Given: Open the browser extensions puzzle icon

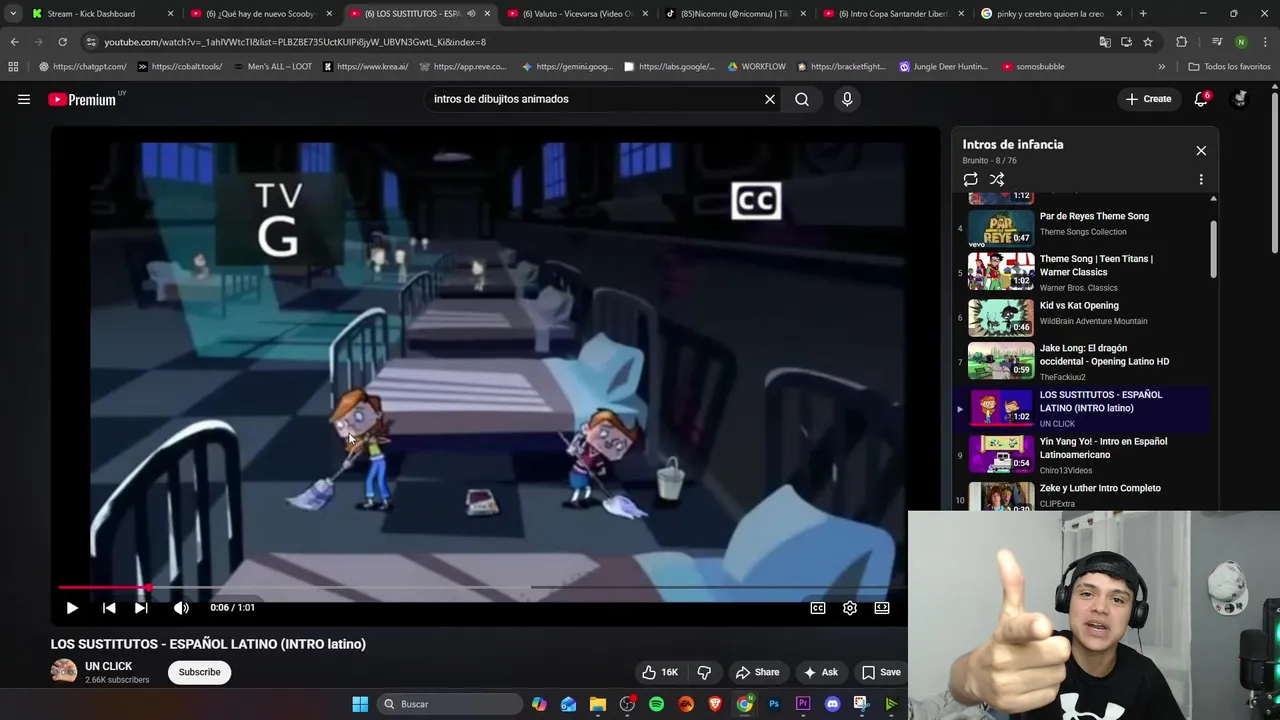Looking at the screenshot, I should (1182, 42).
